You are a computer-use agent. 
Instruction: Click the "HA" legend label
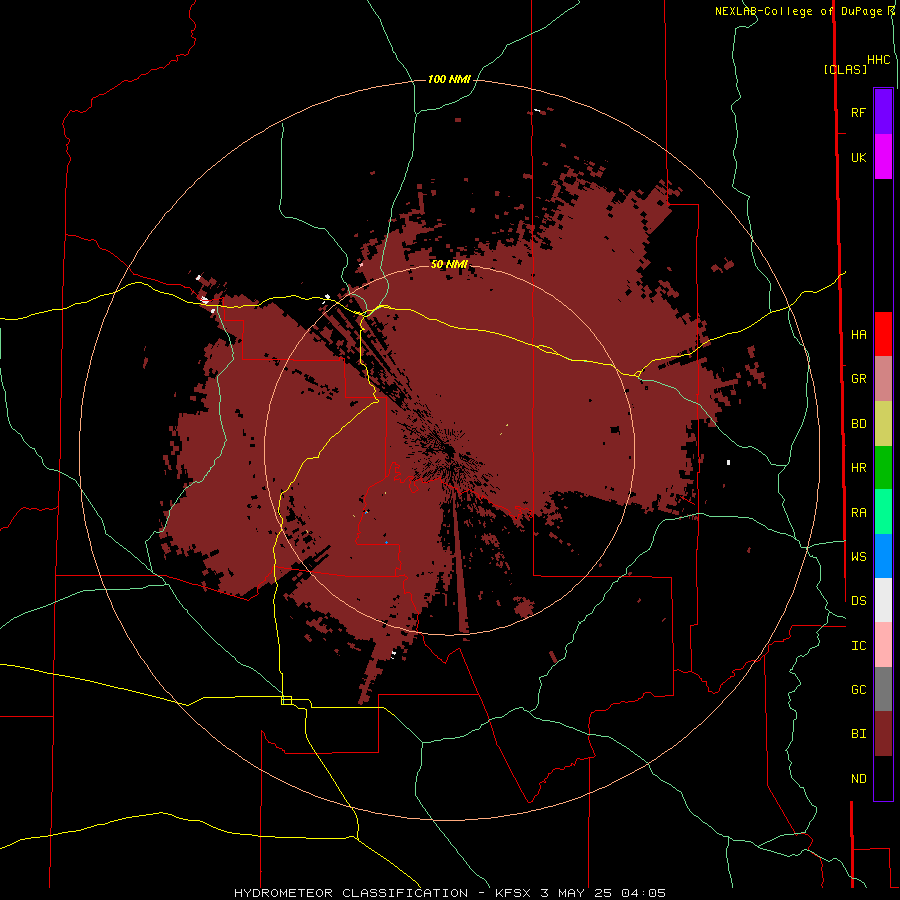858,334
